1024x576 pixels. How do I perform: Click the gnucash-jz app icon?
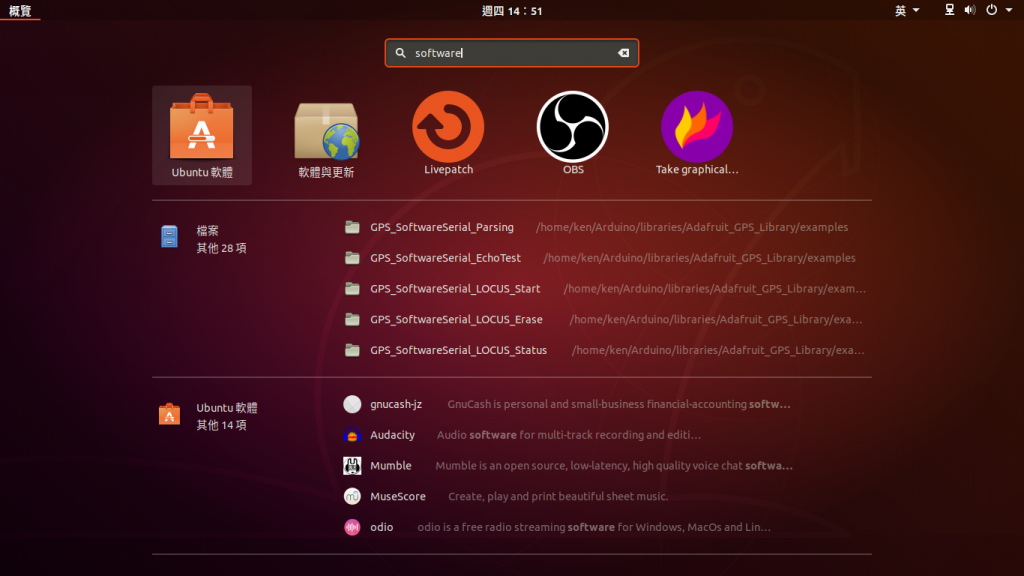[x=352, y=404]
